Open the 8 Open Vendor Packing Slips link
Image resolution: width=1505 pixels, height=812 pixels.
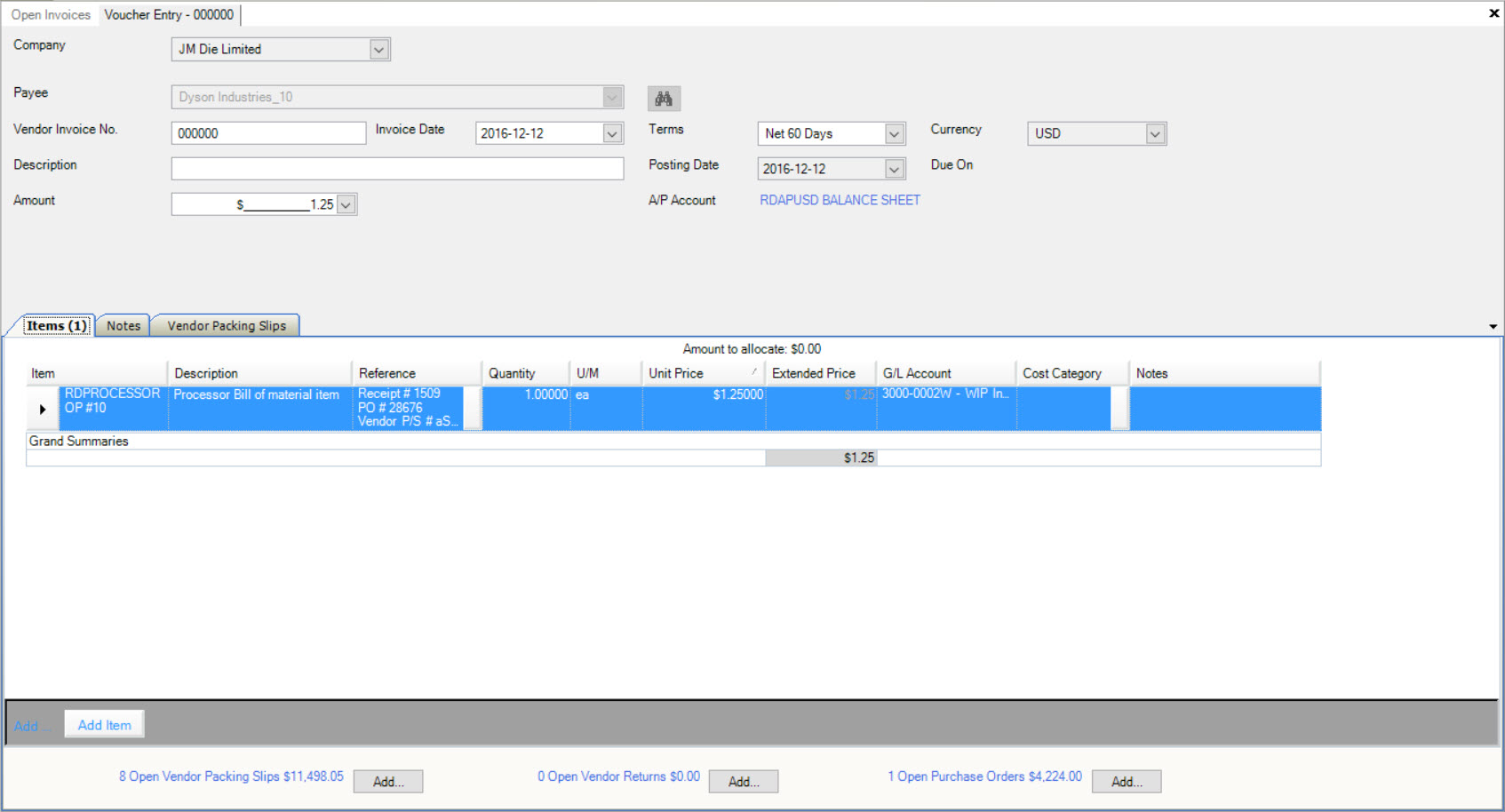click(231, 776)
